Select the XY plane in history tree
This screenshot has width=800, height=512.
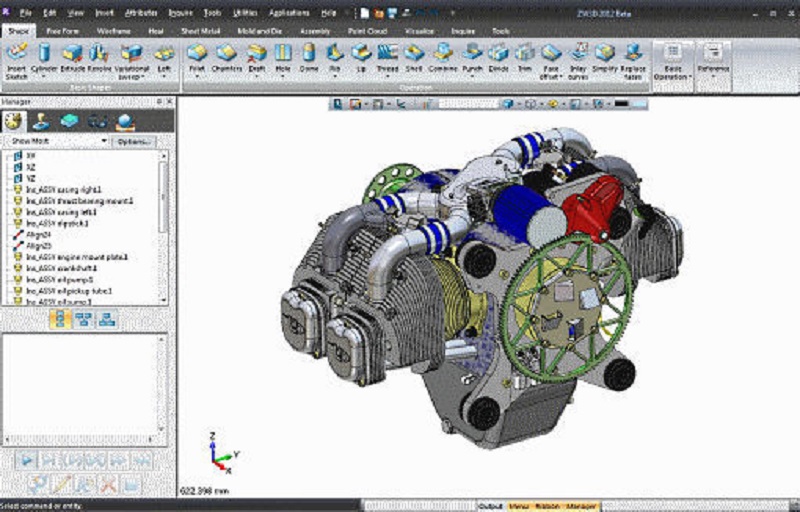31,156
